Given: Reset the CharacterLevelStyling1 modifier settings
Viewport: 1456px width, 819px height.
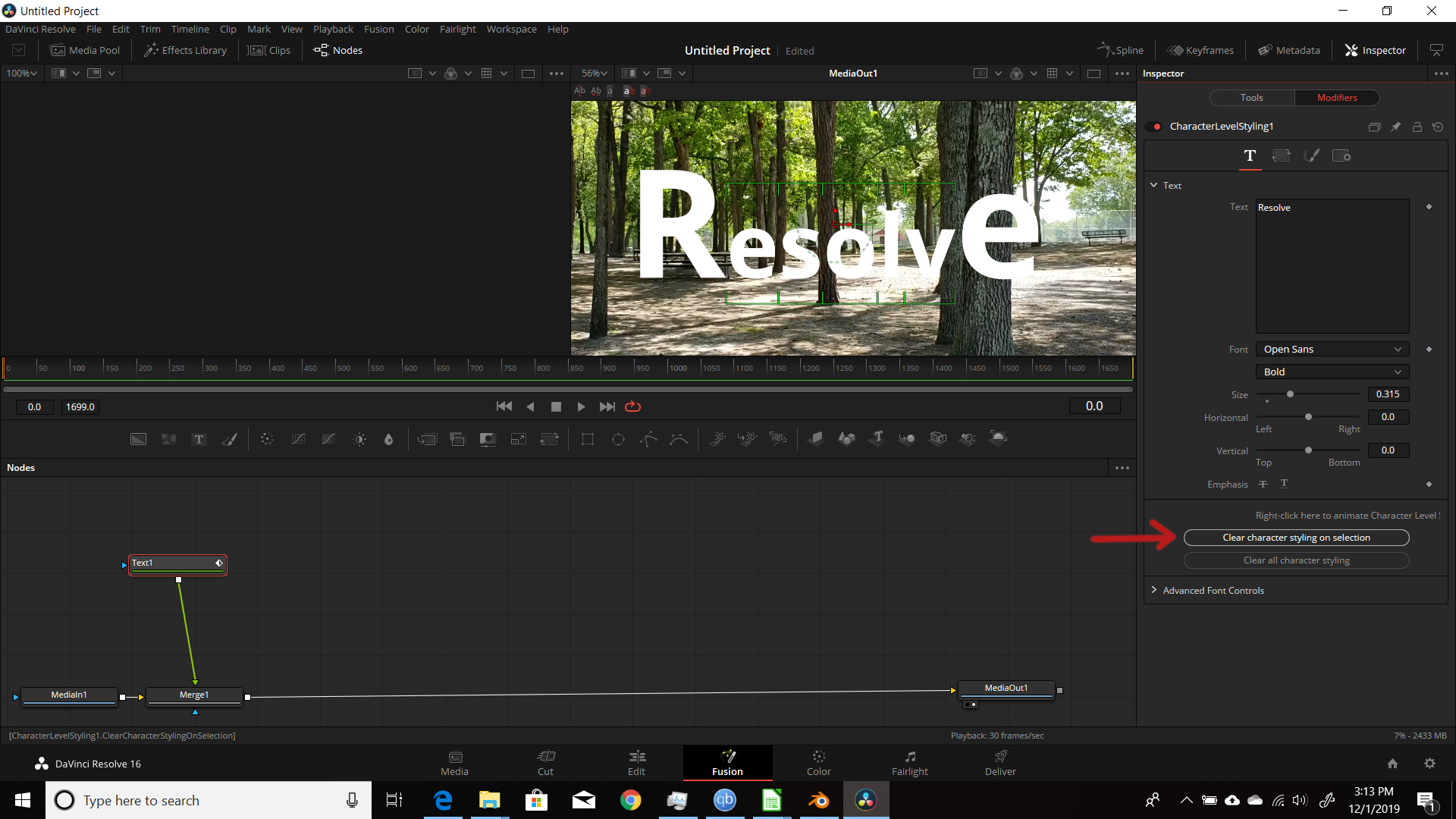Looking at the screenshot, I should [1438, 127].
